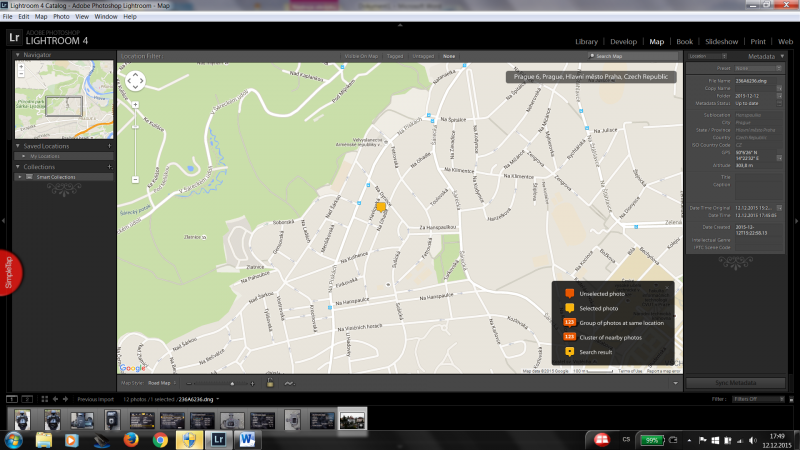Click the toolbar zoom minus icon

click(189, 383)
